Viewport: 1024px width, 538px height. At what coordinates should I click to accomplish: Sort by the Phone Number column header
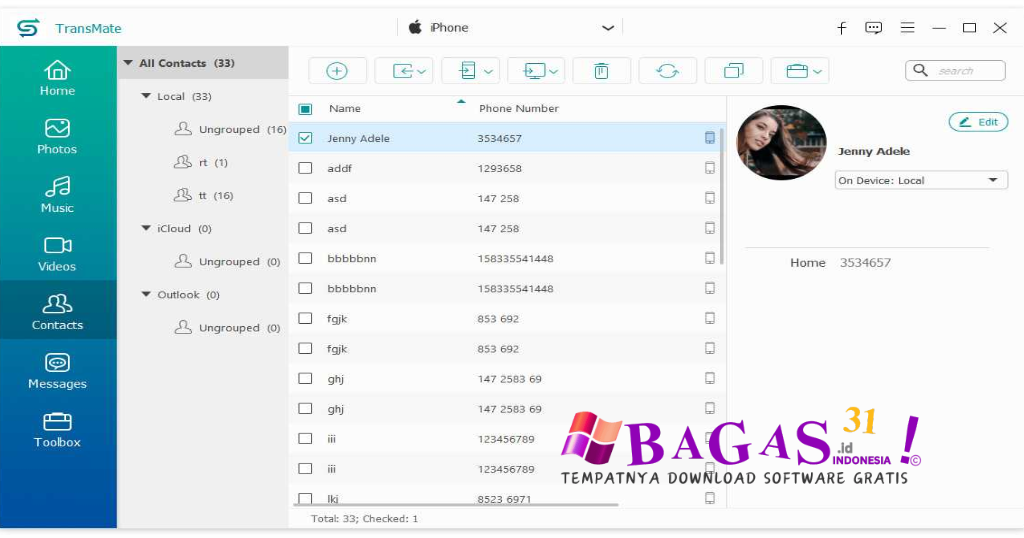[519, 108]
